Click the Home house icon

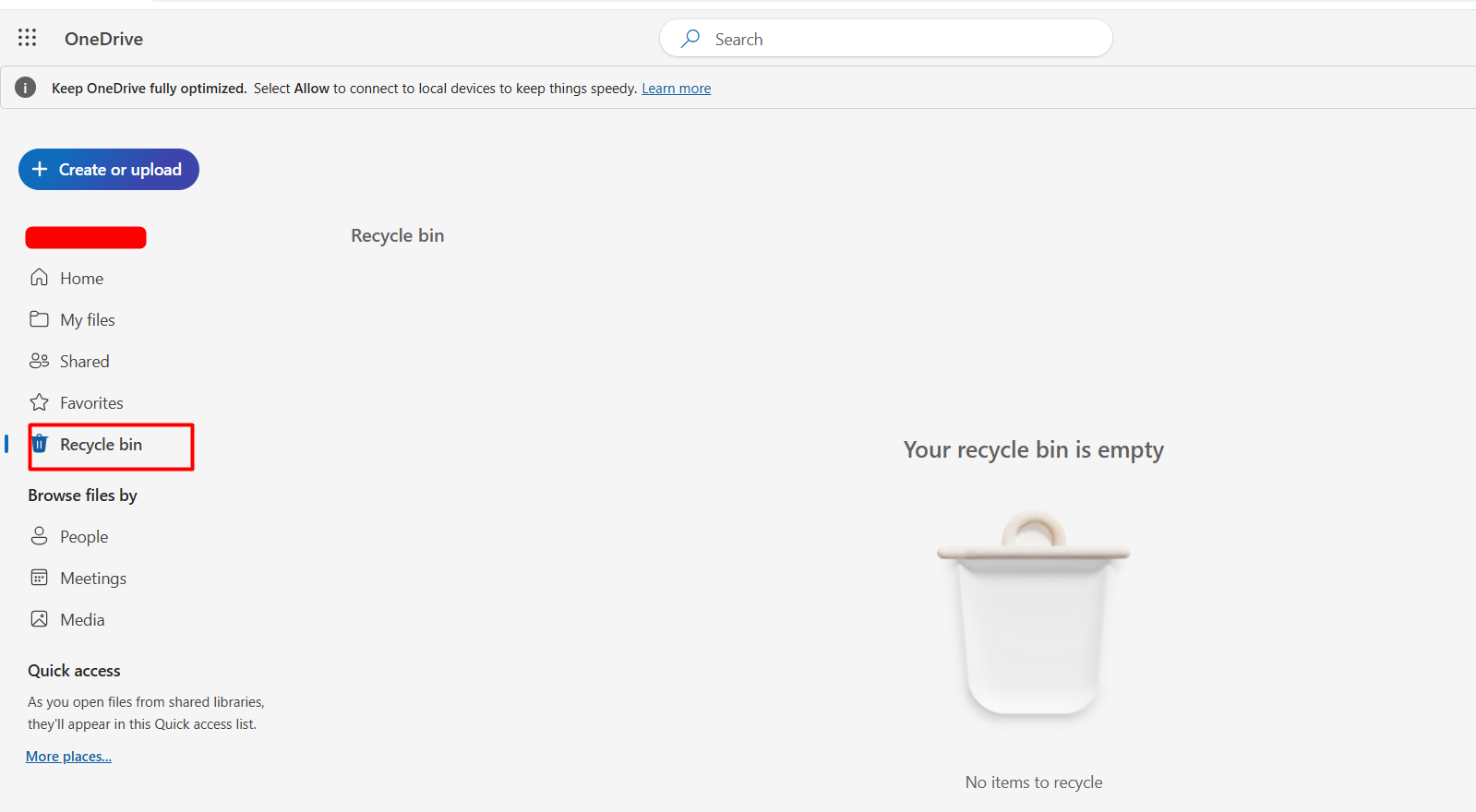coord(39,278)
